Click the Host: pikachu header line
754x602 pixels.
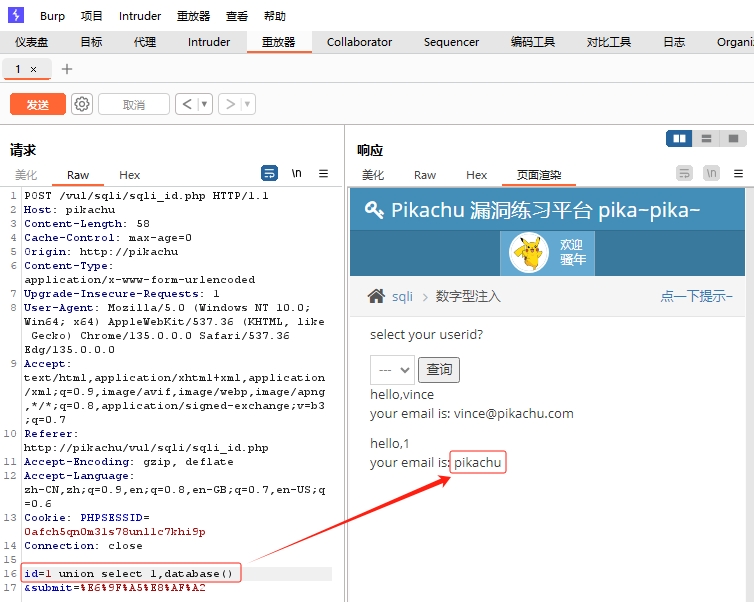[70, 210]
